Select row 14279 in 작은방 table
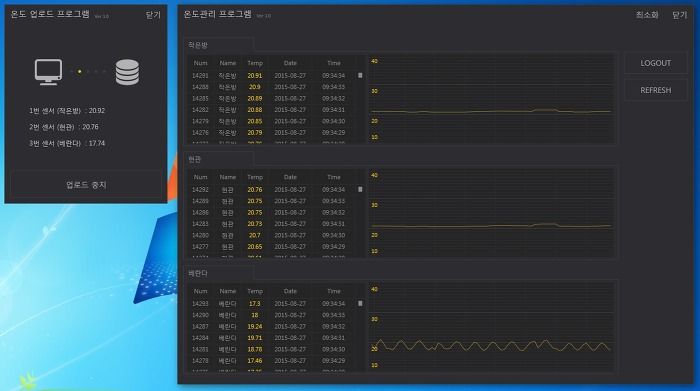This screenshot has width=700, height=391. pyautogui.click(x=271, y=121)
